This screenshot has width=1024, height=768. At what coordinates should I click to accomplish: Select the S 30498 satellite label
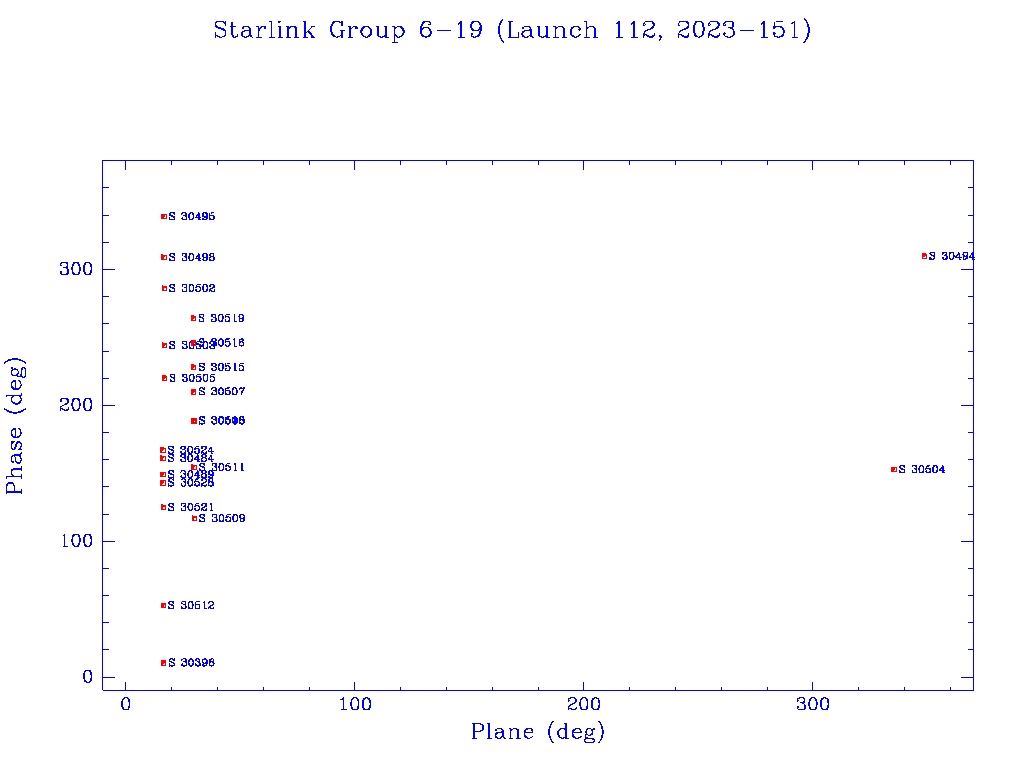[x=192, y=257]
